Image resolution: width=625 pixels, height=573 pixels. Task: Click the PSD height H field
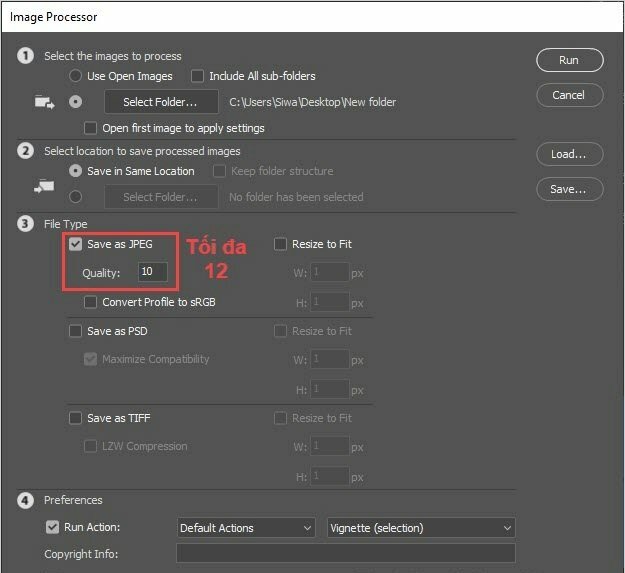[330, 389]
